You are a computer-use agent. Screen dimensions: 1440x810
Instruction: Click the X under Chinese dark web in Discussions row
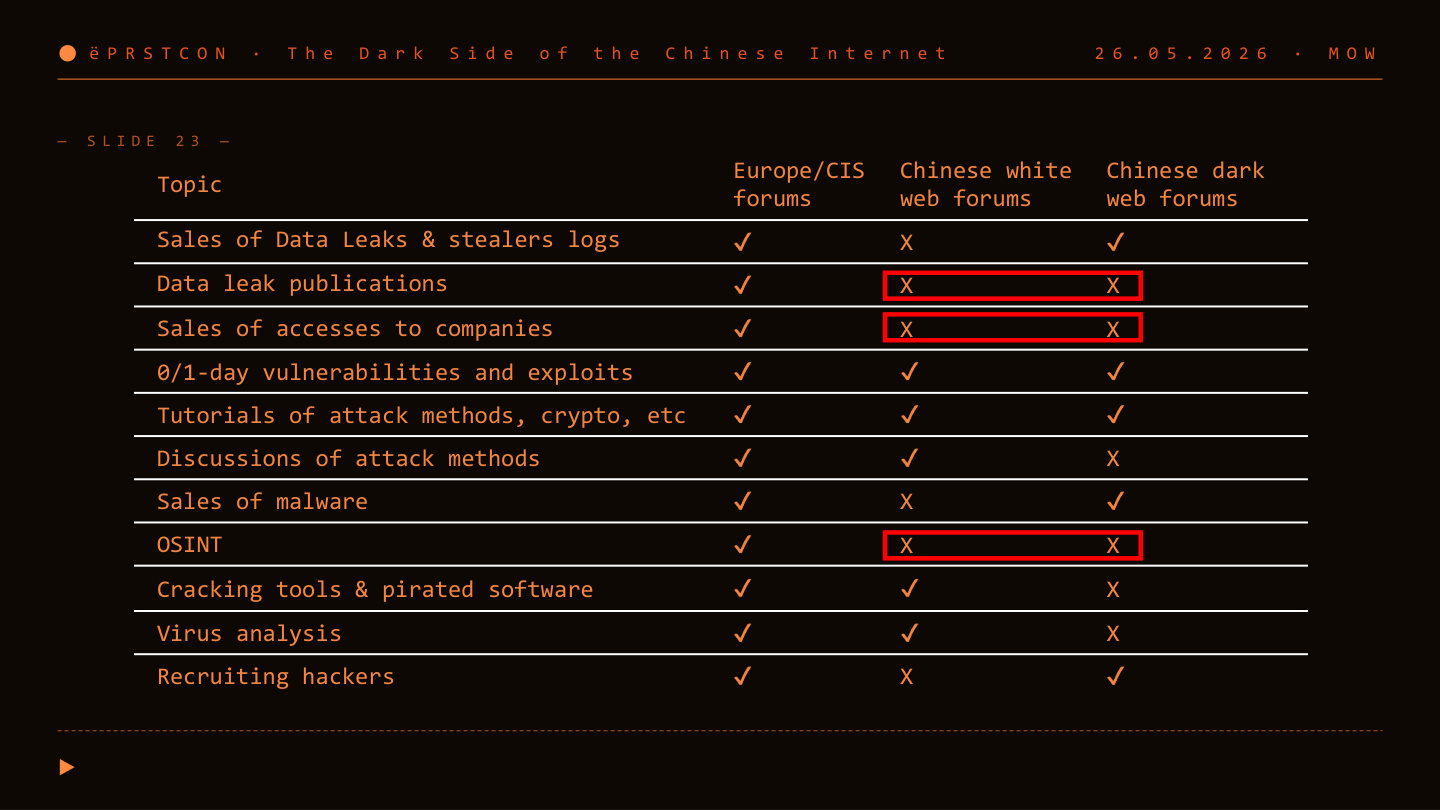tap(1113, 459)
